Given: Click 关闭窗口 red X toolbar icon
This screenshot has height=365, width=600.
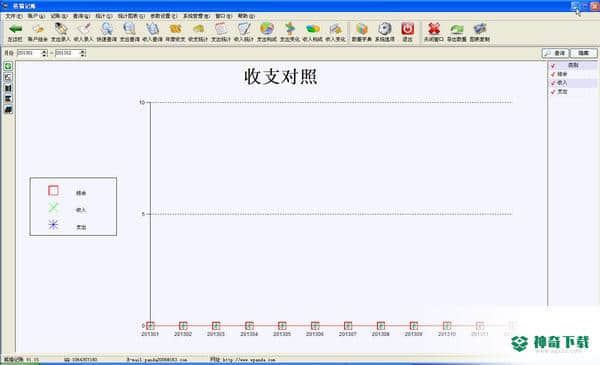Looking at the screenshot, I should tap(434, 32).
